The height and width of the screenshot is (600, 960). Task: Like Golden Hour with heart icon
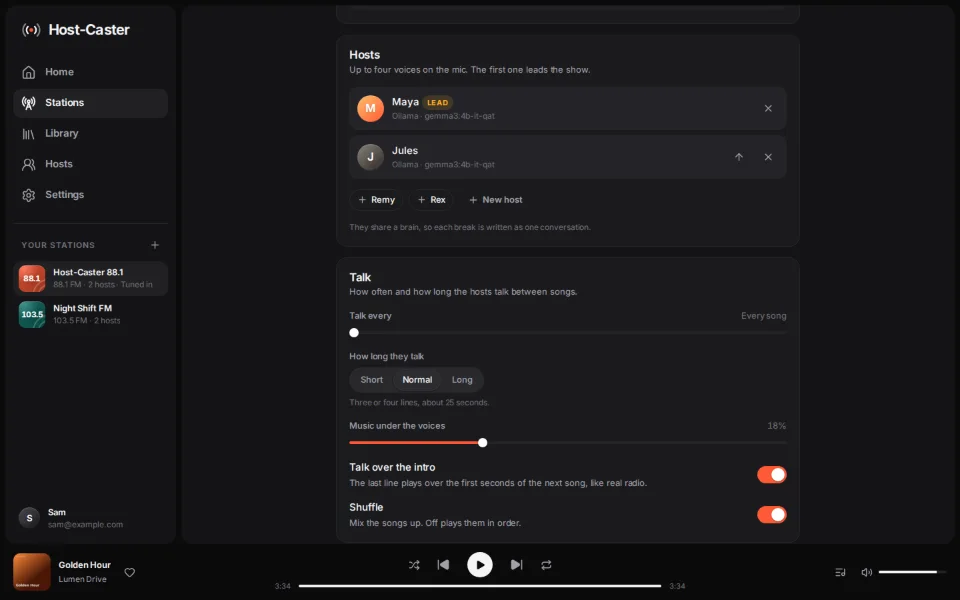click(x=130, y=572)
